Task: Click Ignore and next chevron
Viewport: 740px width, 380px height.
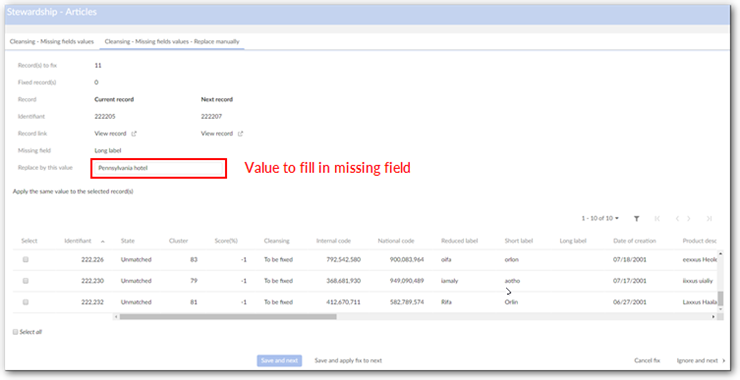Action: (724, 361)
